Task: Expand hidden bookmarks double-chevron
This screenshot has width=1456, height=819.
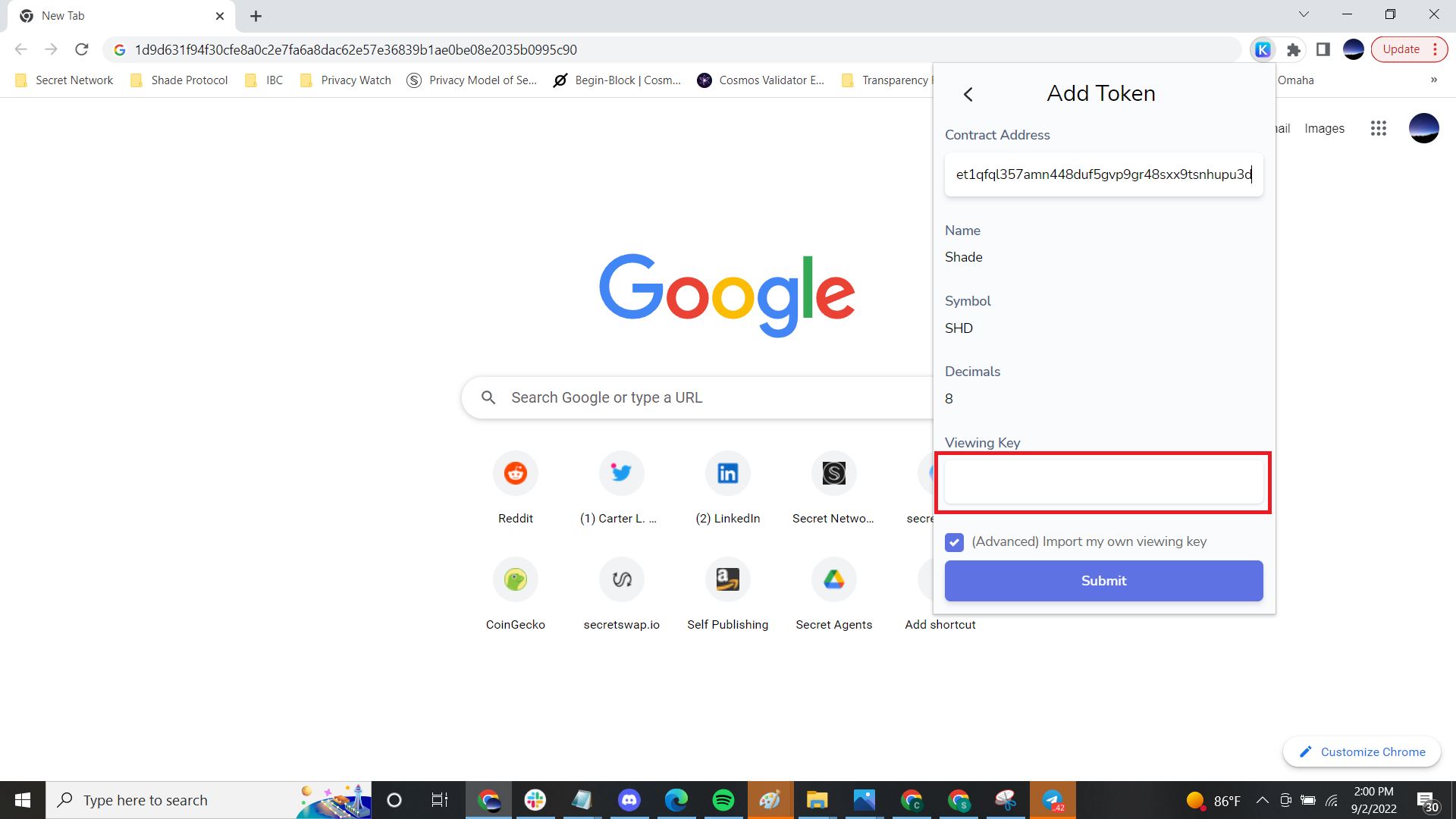Action: pyautogui.click(x=1434, y=80)
